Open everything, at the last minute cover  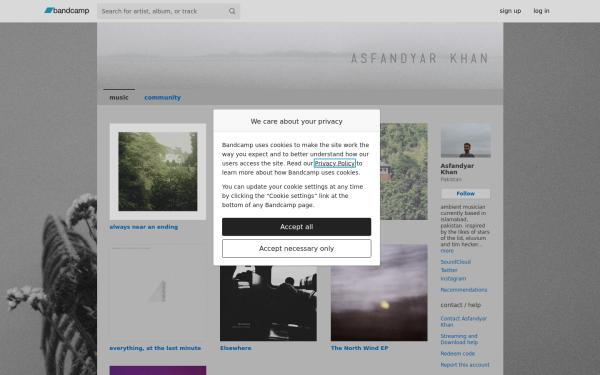pyautogui.click(x=158, y=293)
